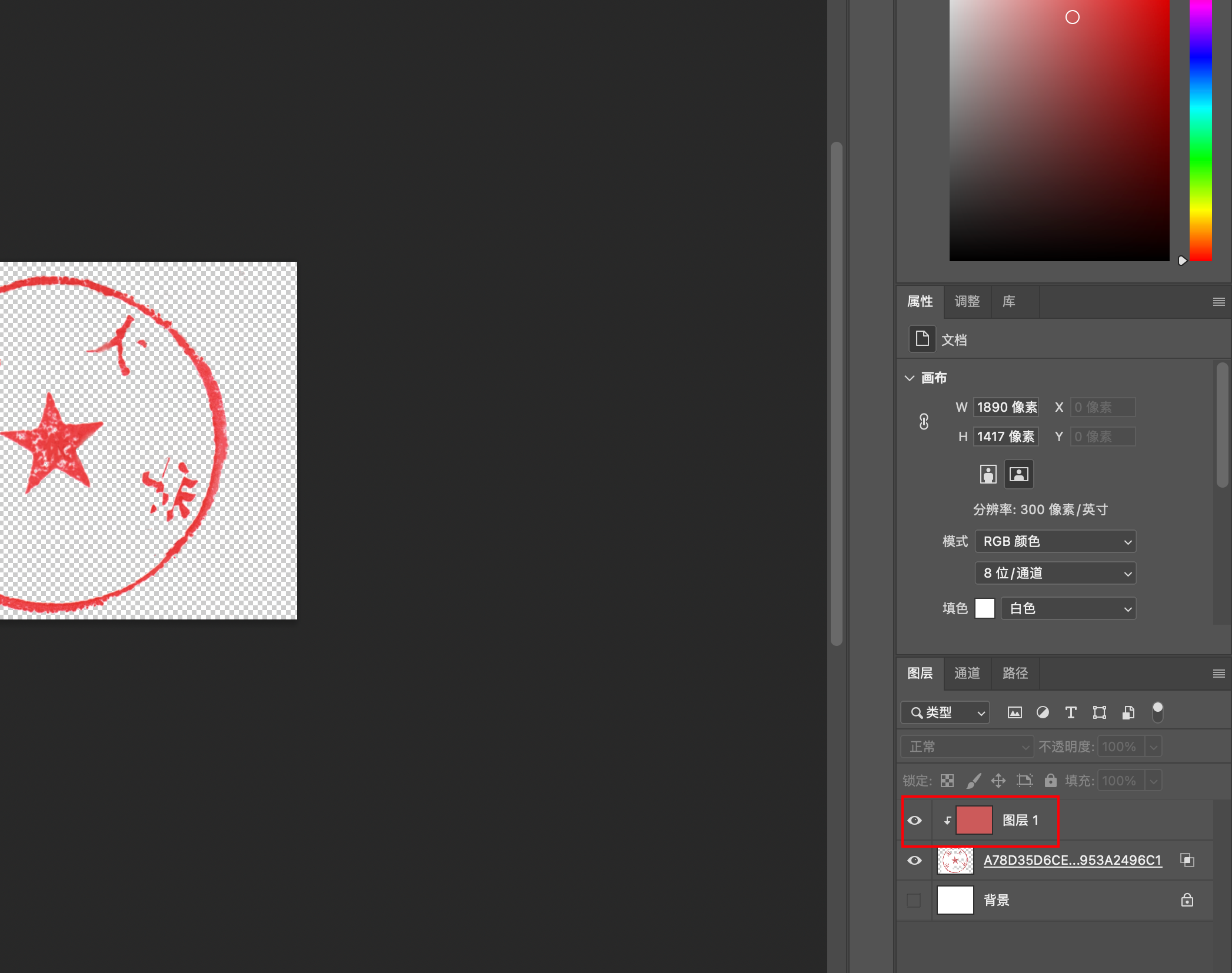Click the type layer filter icon
Viewport: 1232px width, 973px height.
pos(1071,712)
